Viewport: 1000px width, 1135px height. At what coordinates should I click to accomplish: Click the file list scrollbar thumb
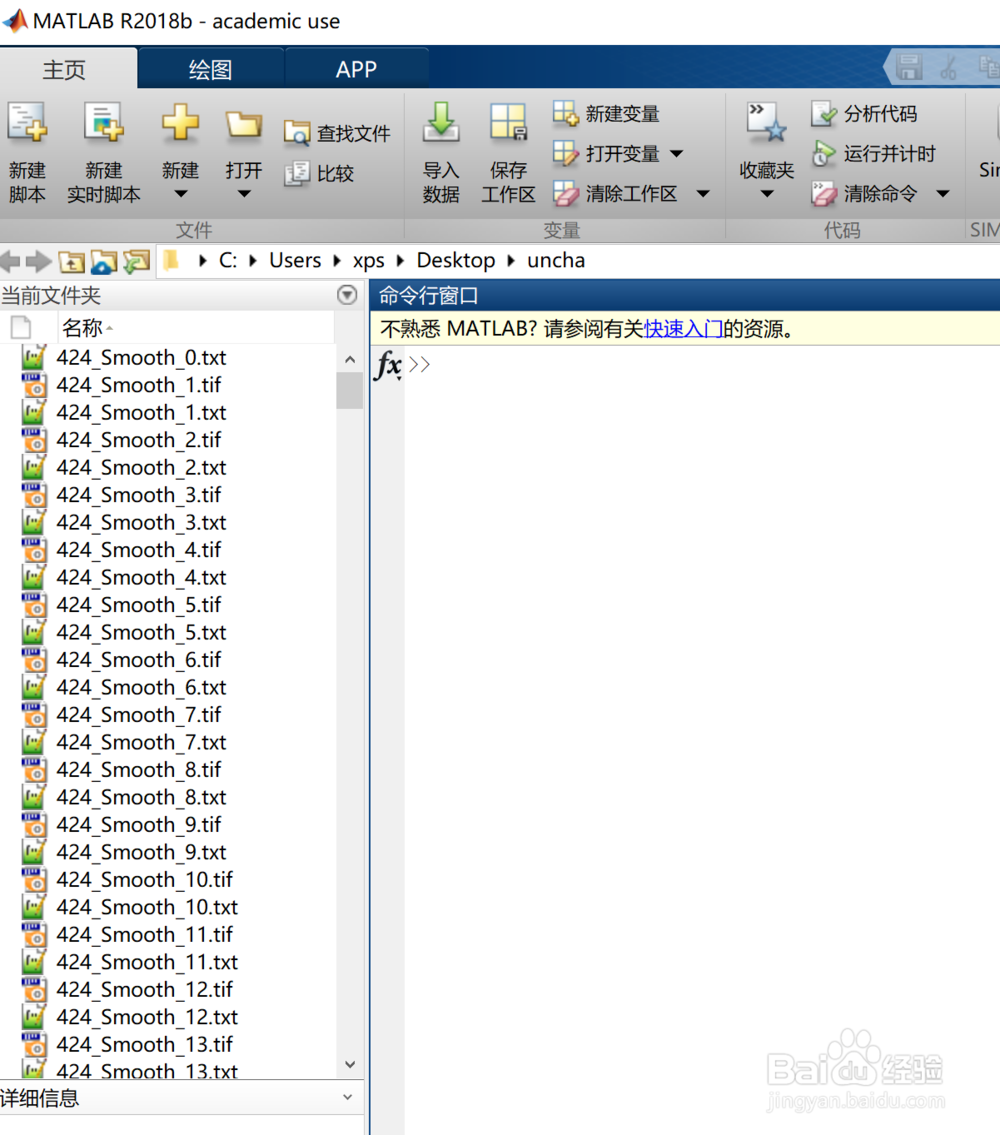tap(350, 391)
